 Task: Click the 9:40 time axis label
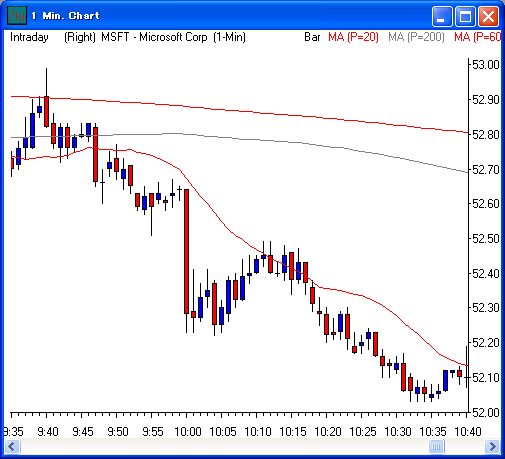click(48, 432)
